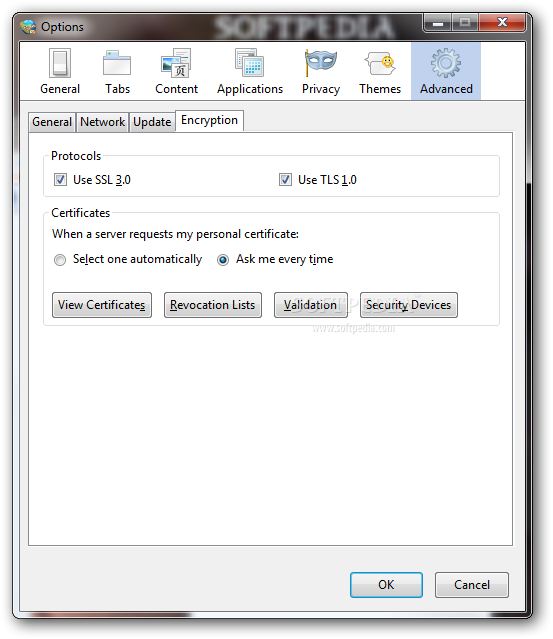Click the Protocols group label
553x639 pixels.
click(x=76, y=156)
